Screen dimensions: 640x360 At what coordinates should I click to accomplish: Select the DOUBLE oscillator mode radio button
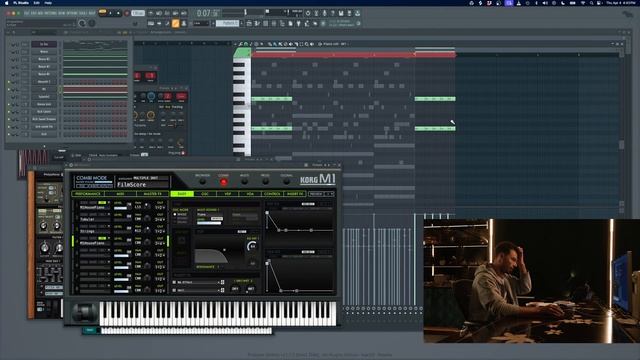(175, 218)
